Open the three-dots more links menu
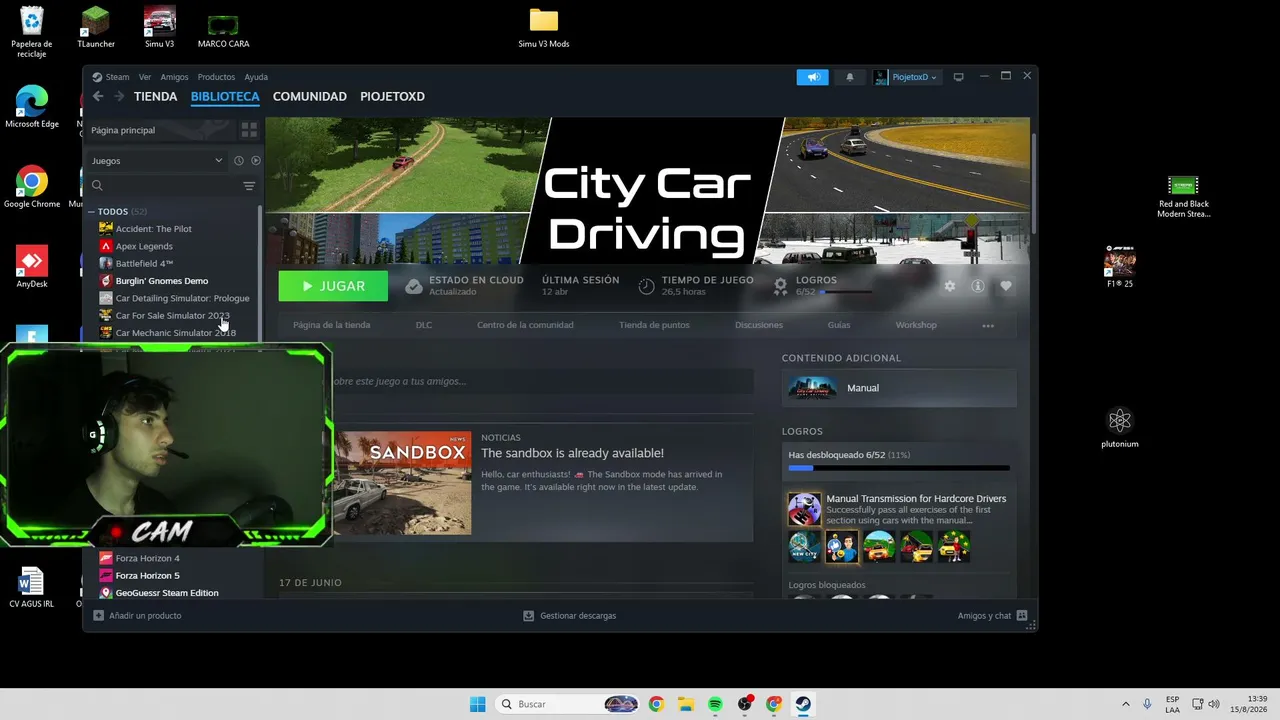 coord(988,325)
